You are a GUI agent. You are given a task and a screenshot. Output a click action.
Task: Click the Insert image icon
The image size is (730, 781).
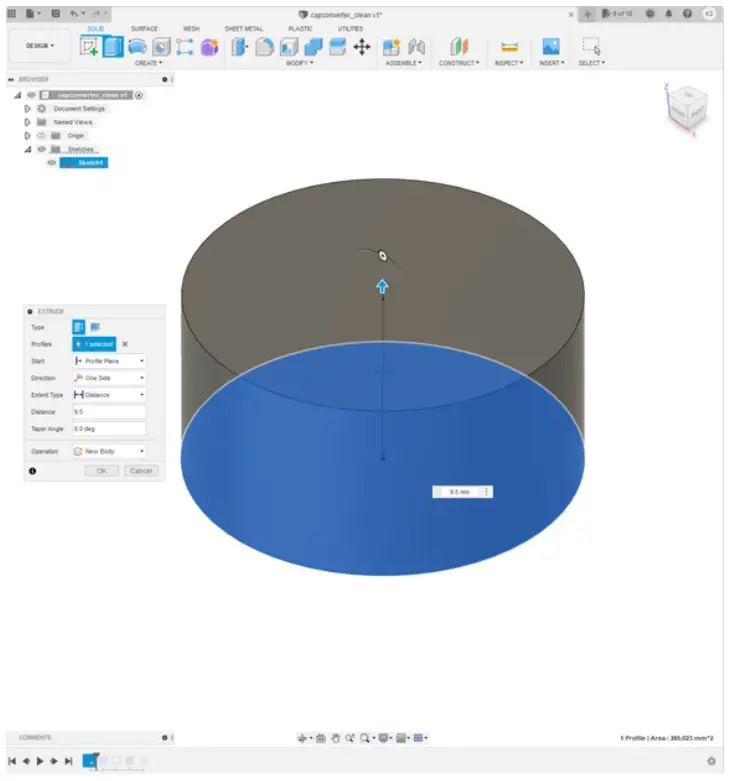pyautogui.click(x=551, y=46)
